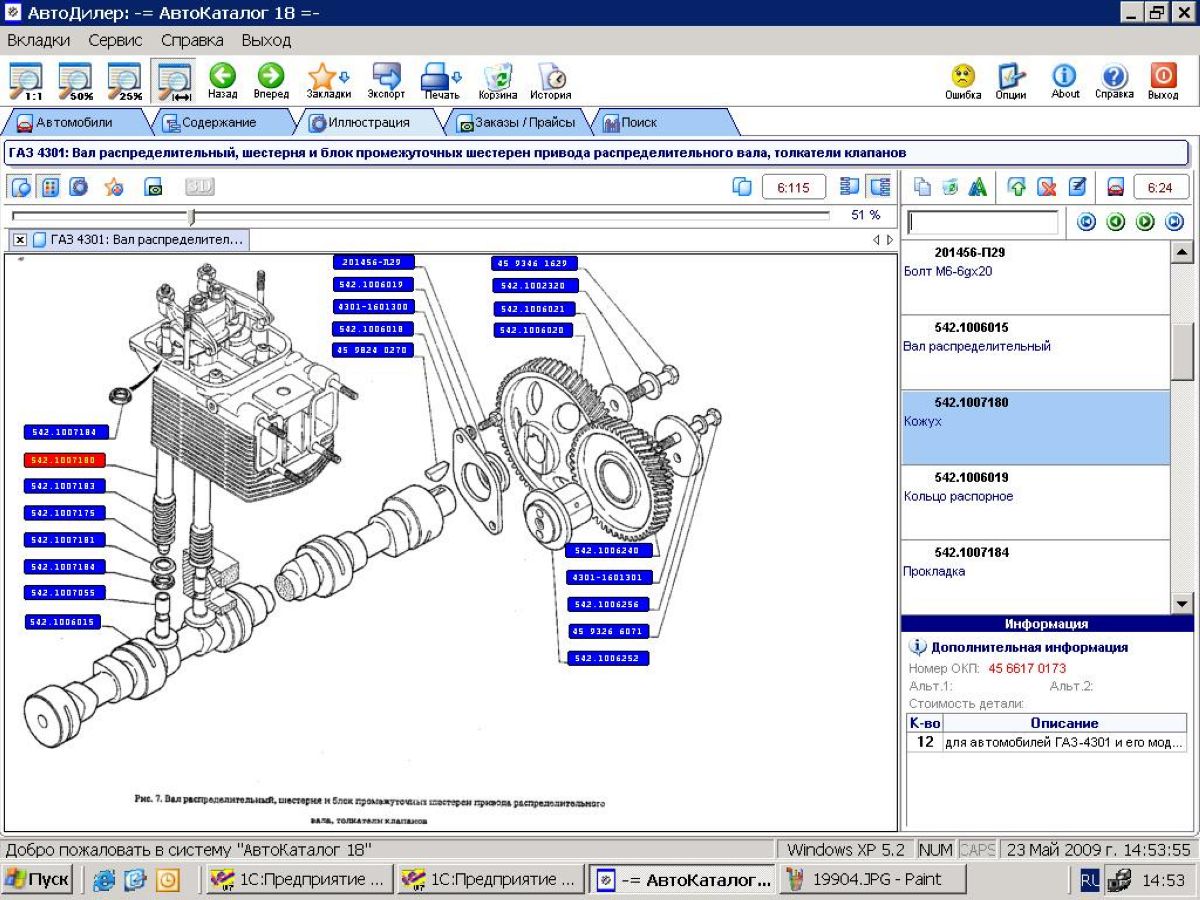Select part 201456-П29 Болт М6-6gx20 in list
Screen dimensions: 1200x900
coord(1035,277)
